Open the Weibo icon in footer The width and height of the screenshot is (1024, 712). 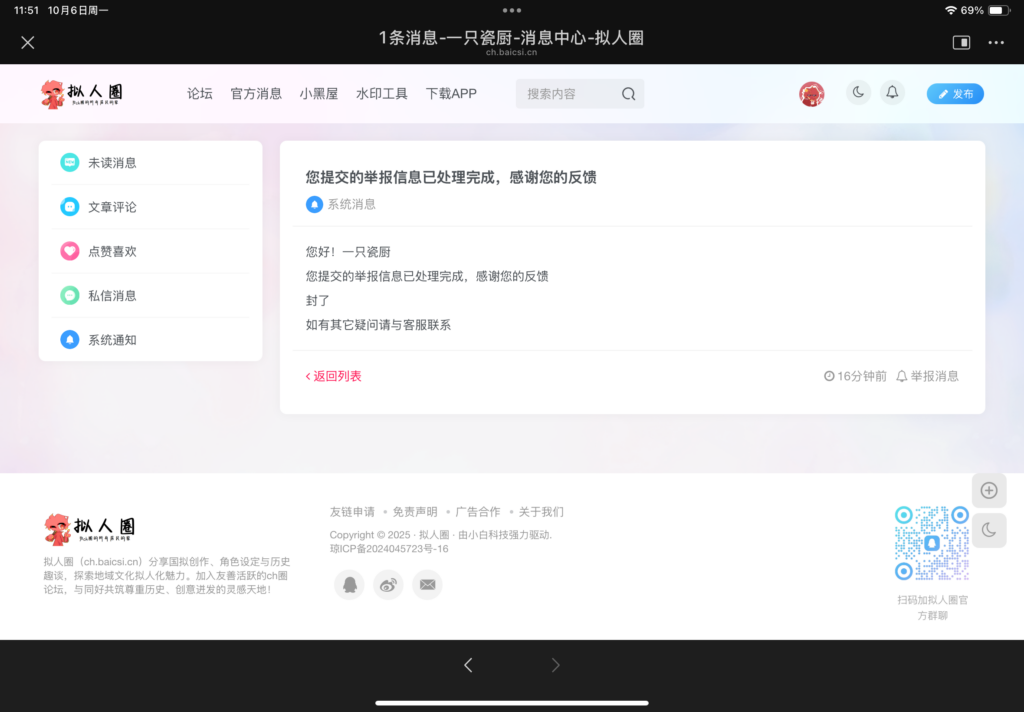click(388, 584)
